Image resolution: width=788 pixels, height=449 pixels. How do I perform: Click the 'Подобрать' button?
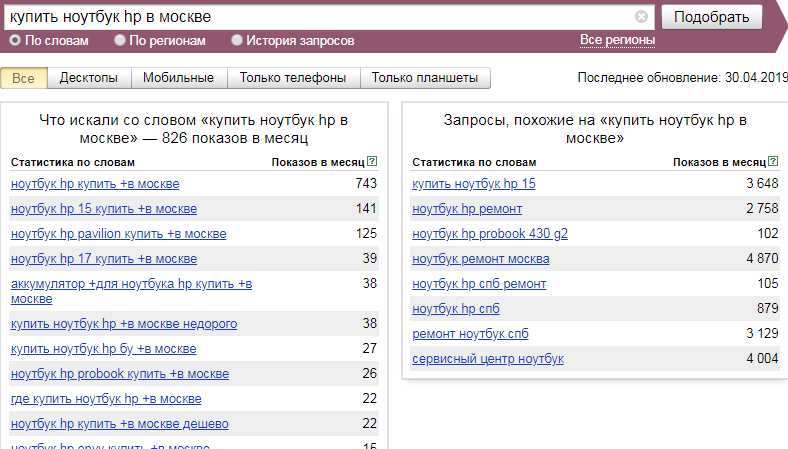click(712, 17)
